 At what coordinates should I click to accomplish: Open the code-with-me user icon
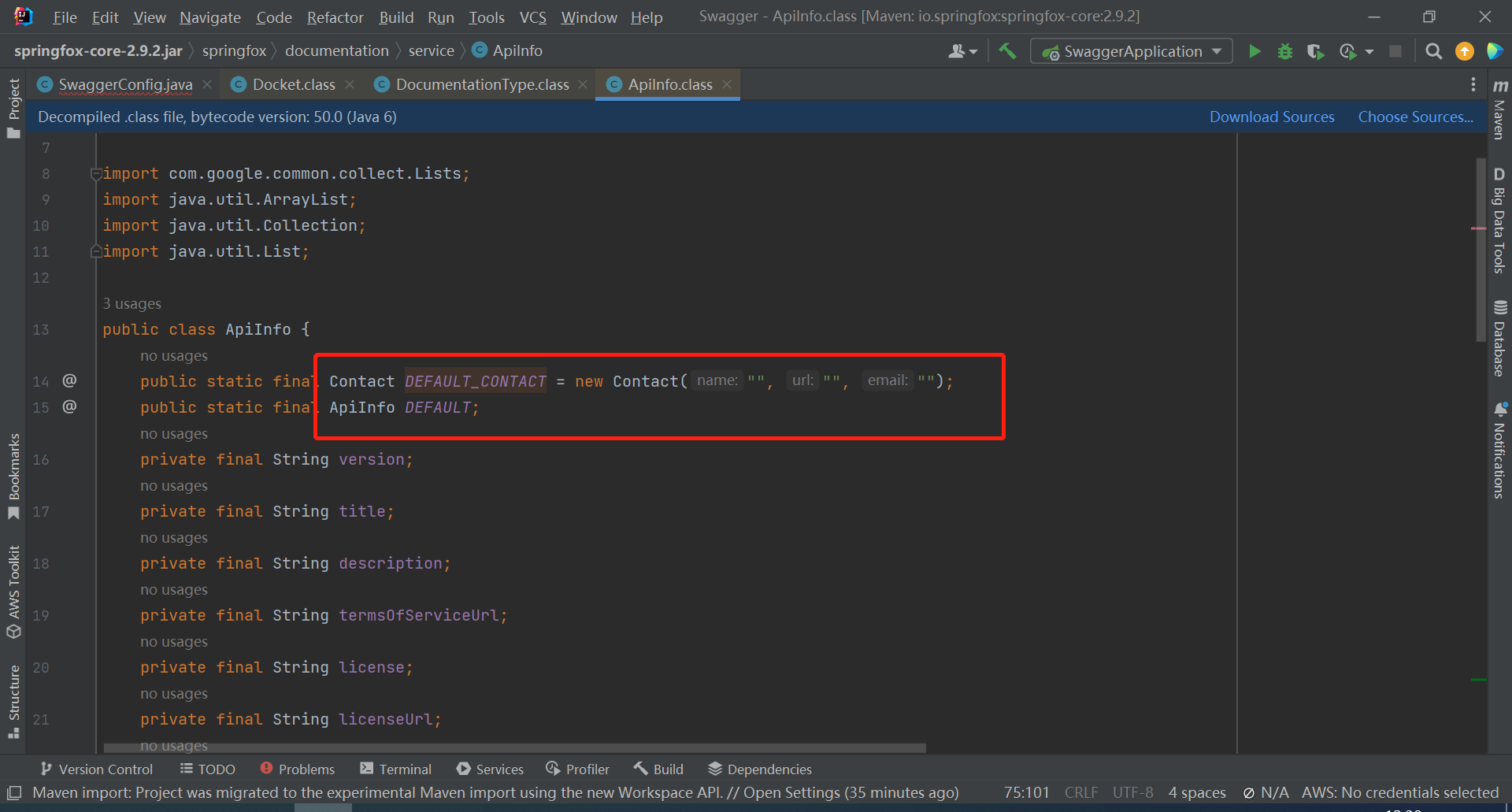click(x=962, y=51)
